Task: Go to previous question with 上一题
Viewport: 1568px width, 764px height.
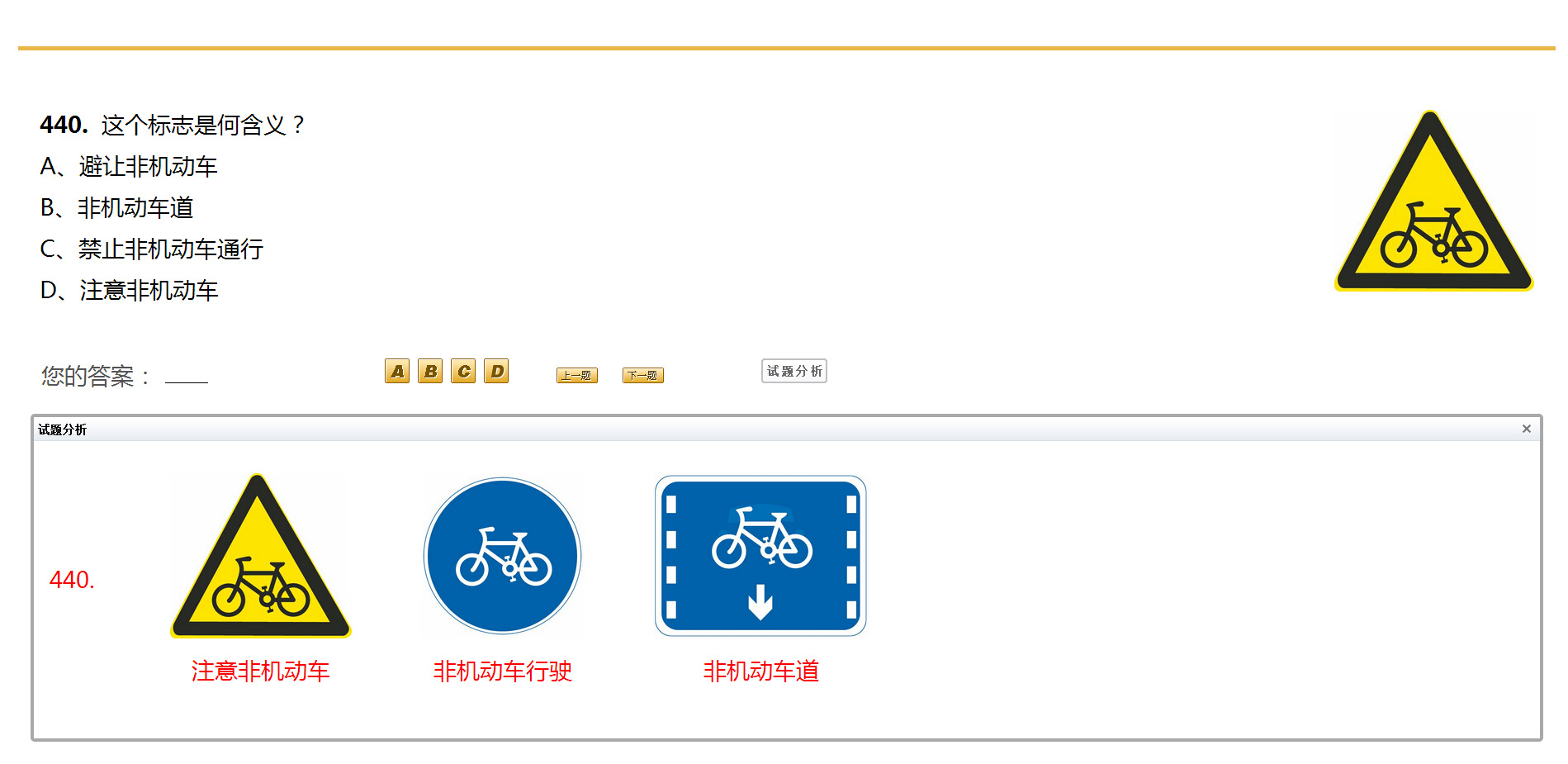Action: point(577,375)
